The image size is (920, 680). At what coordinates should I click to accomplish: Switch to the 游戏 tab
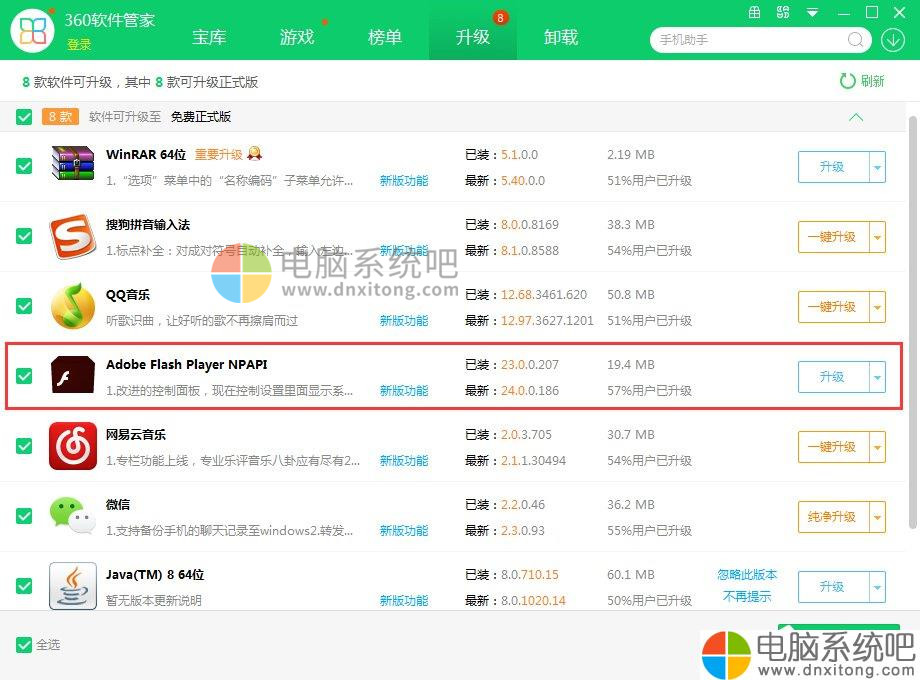coord(297,38)
